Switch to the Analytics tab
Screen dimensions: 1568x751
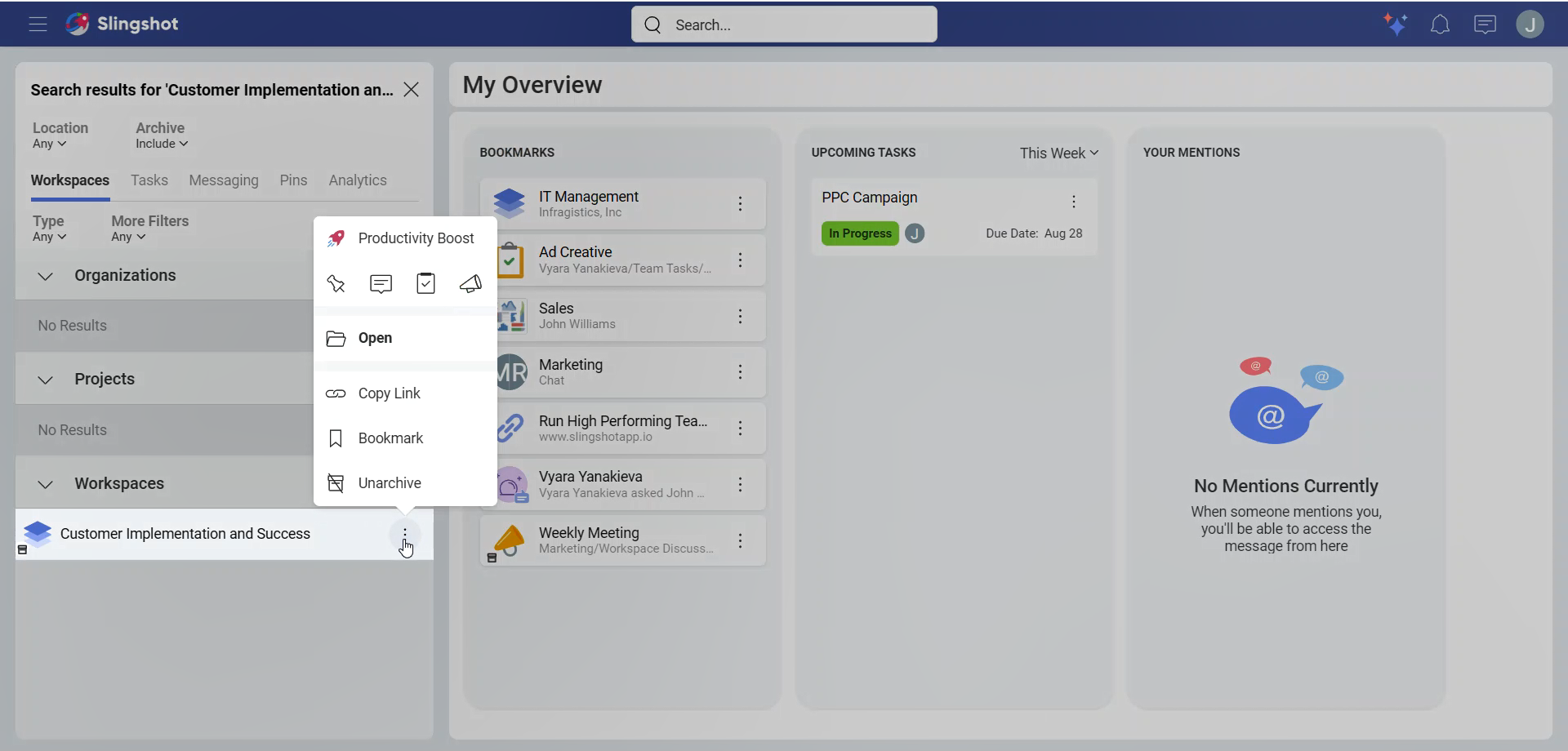[358, 180]
